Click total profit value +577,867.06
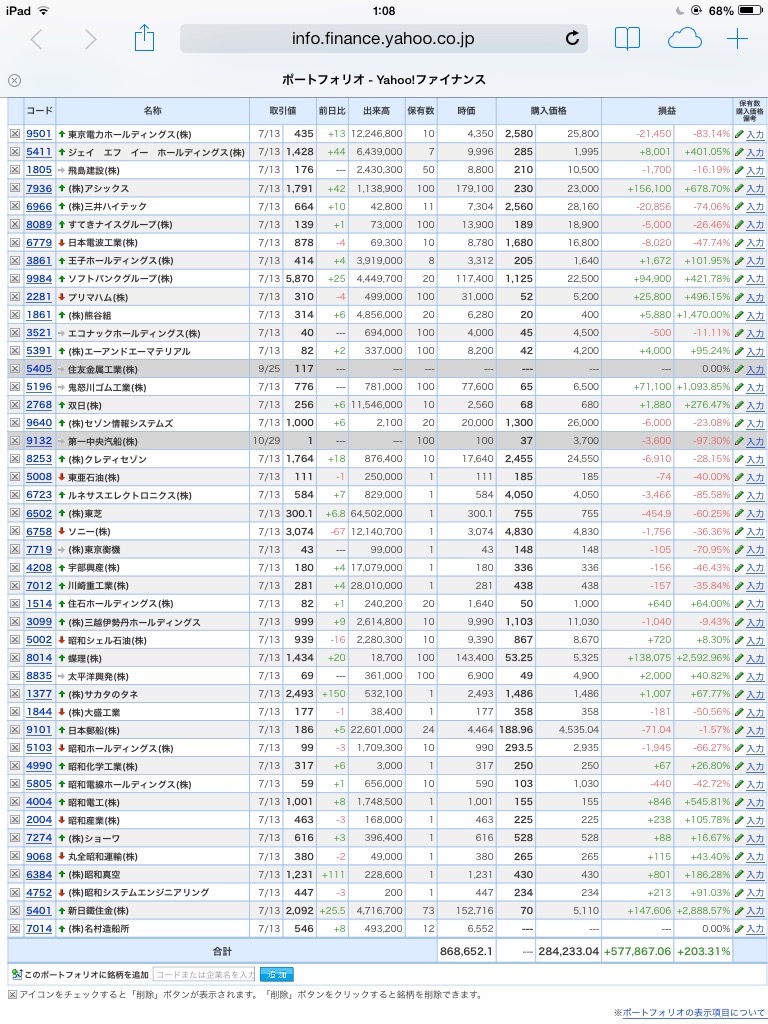The image size is (768, 1024). click(x=637, y=952)
